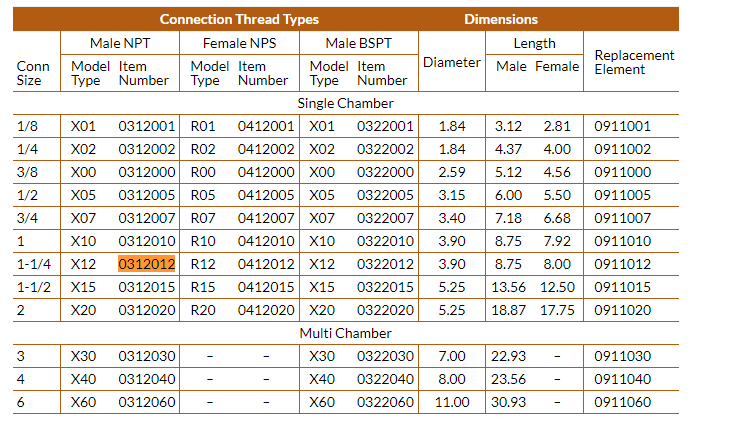The height and width of the screenshot is (441, 743).
Task: Select model type R20 cell
Action: pyautogui.click(x=203, y=310)
